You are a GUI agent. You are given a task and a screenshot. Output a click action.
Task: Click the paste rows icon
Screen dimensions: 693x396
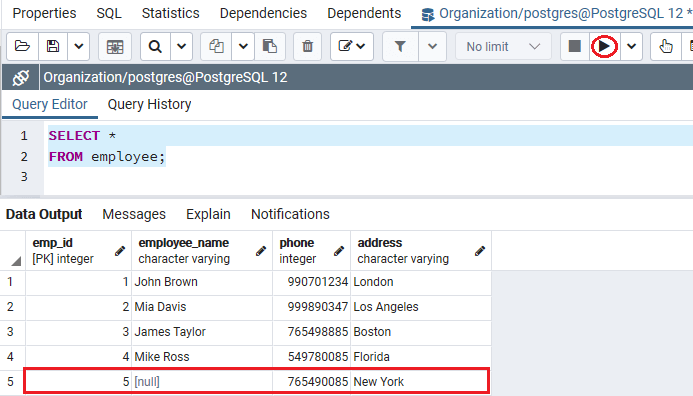(x=270, y=46)
